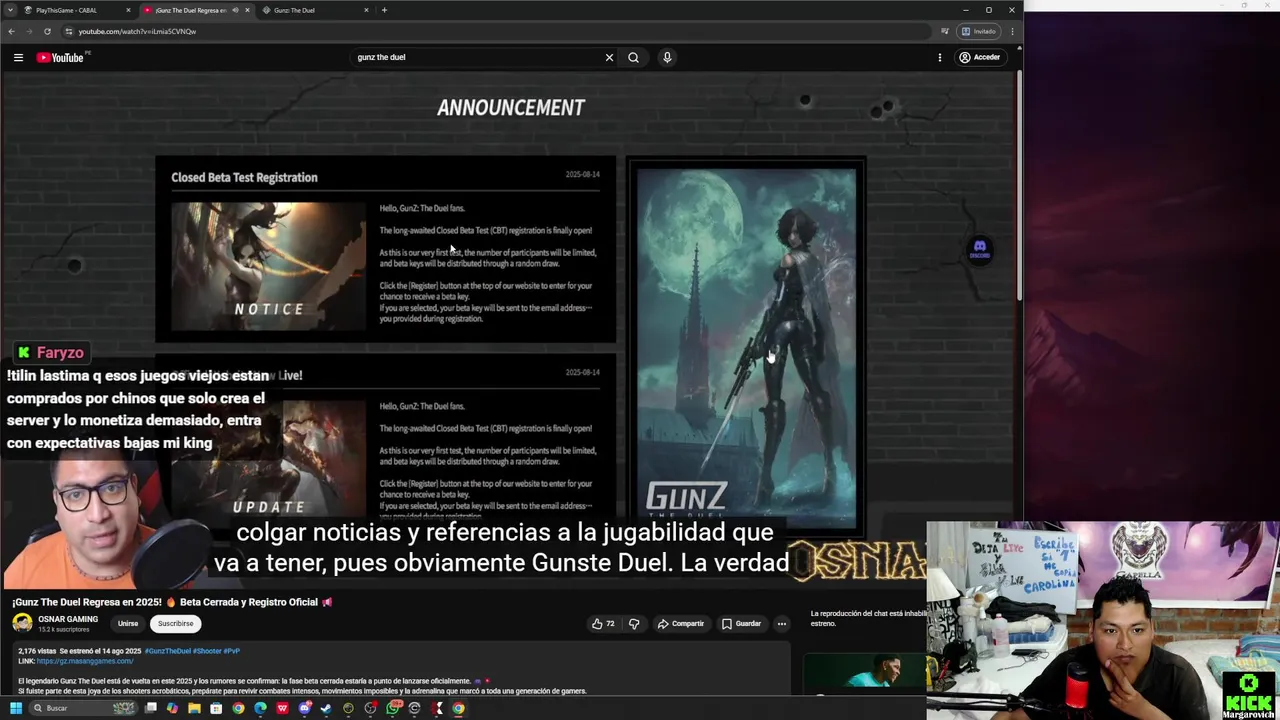Open Task View on the taskbar
1280x720 pixels.
(x=151, y=708)
